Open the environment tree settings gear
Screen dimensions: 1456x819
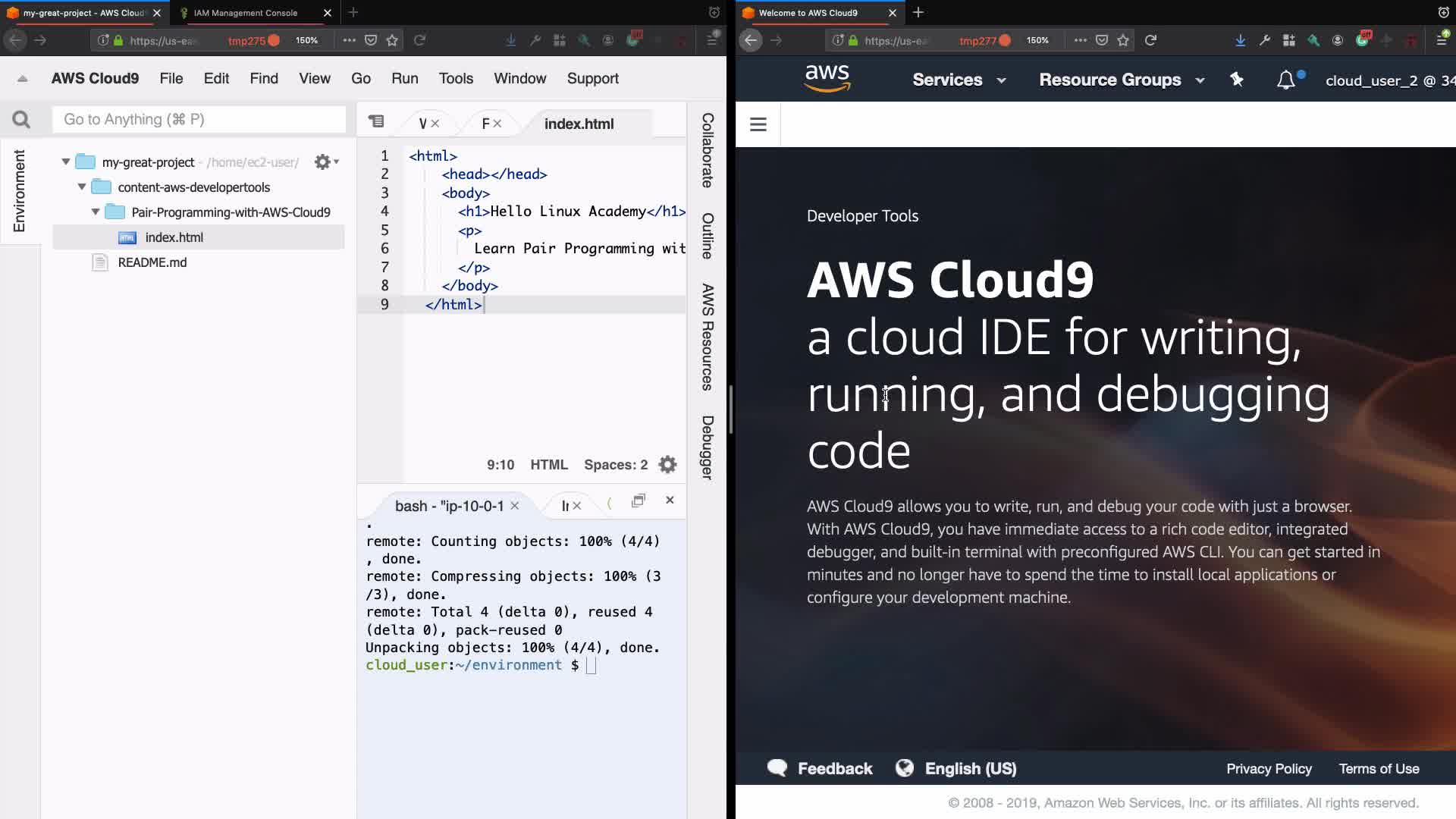325,162
